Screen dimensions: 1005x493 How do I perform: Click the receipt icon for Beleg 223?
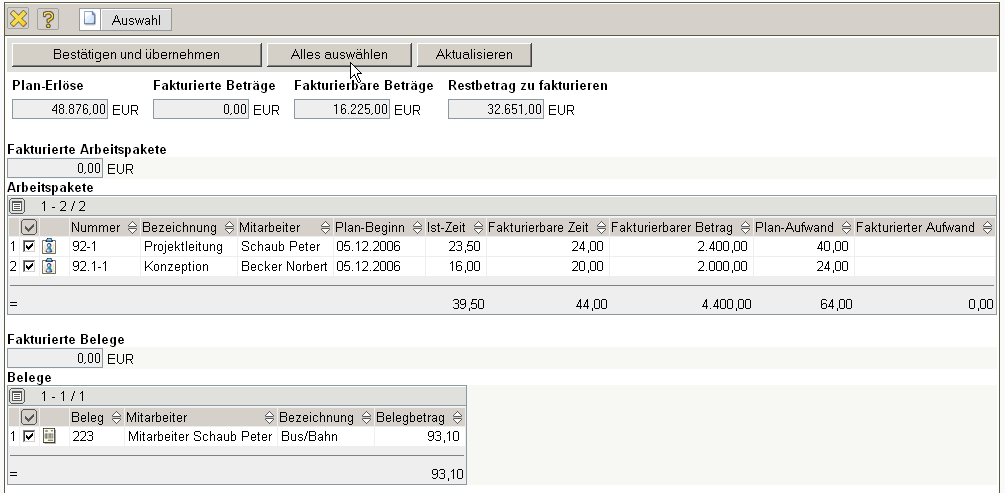49,436
